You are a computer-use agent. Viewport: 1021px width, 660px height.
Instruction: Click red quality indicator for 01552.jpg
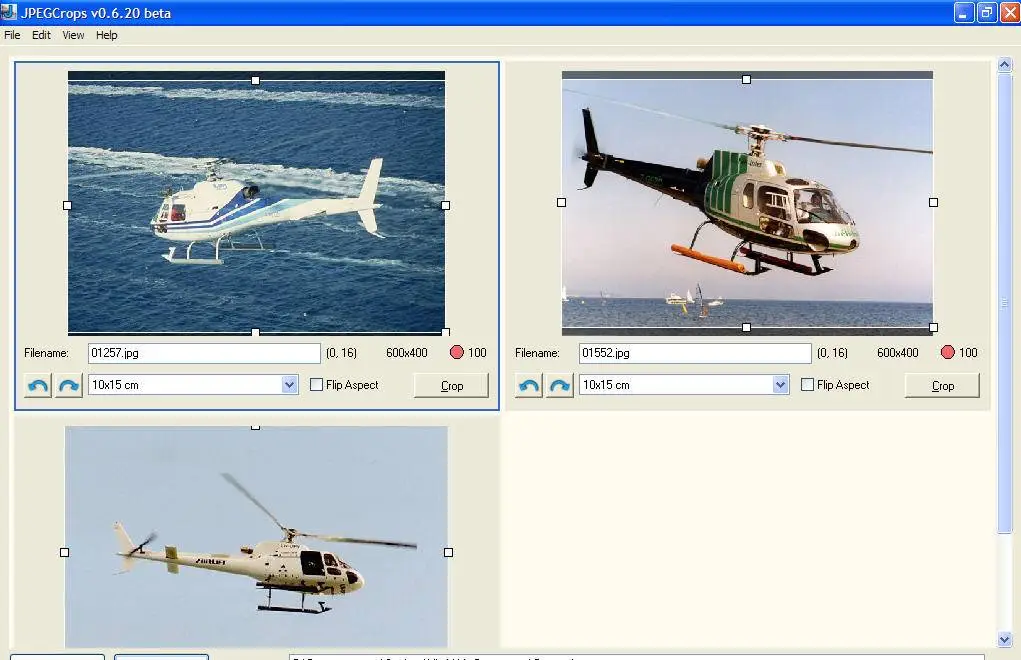(947, 352)
